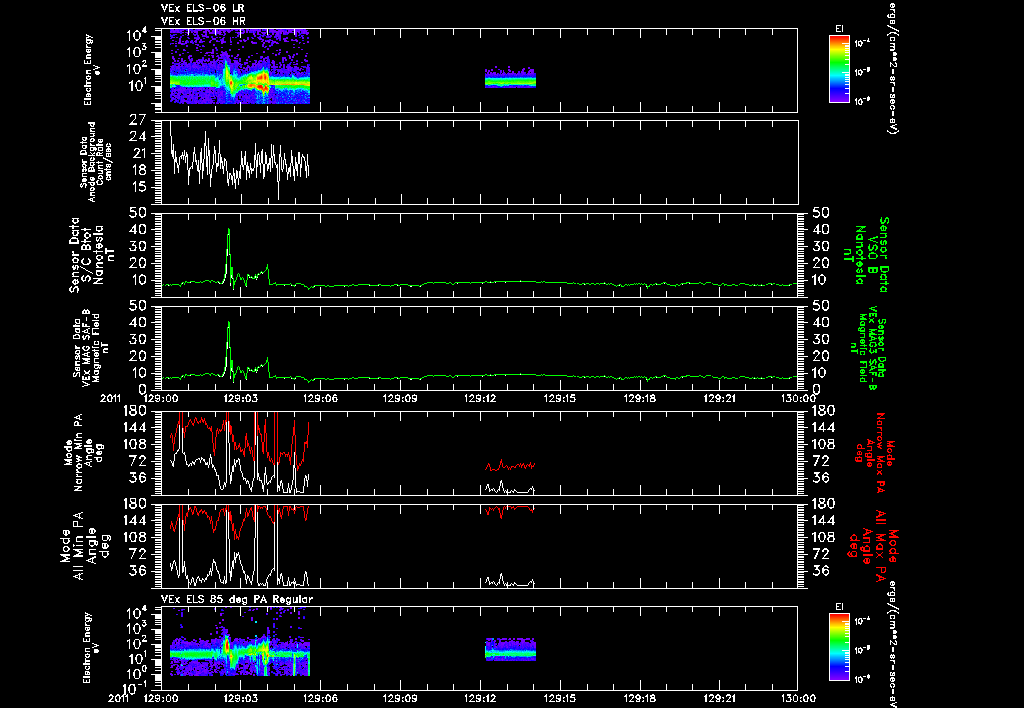This screenshot has width=1024, height=708.
Task: Click the 'Anode Background Count Rate' axis label
Action: point(97,162)
